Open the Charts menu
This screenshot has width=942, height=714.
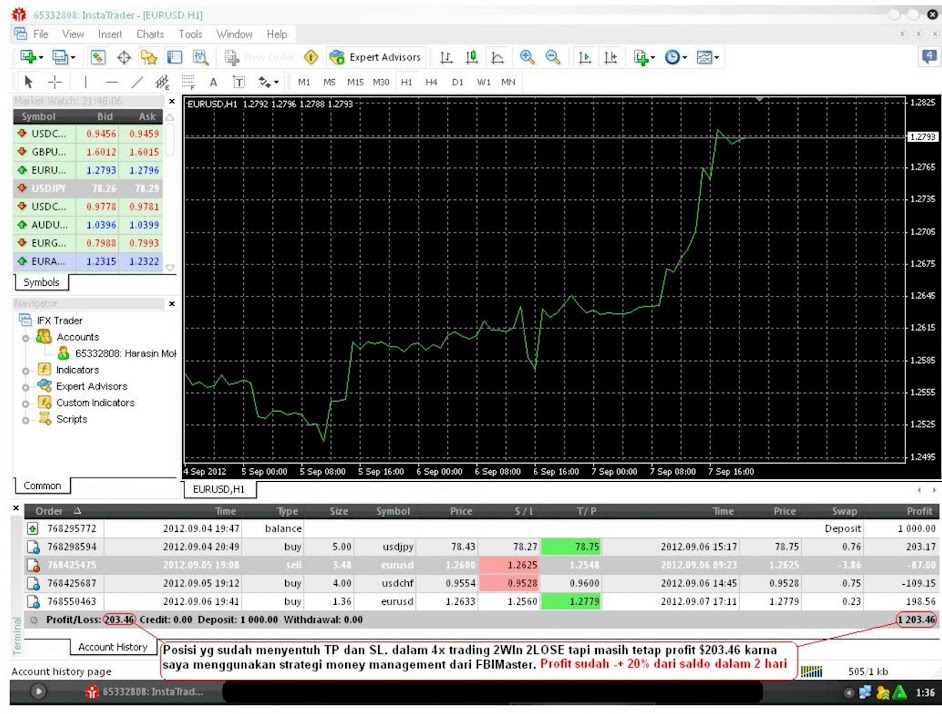pyautogui.click(x=150, y=34)
